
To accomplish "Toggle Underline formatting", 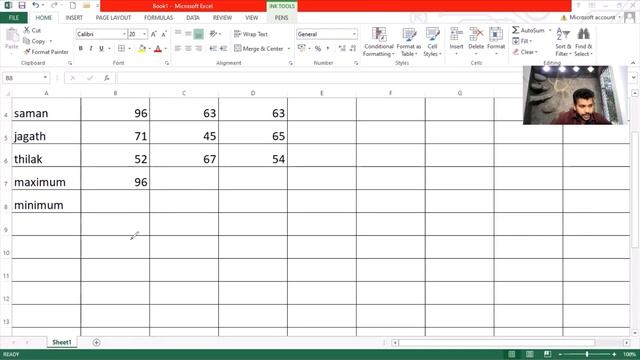I will pyautogui.click(x=101, y=49).
